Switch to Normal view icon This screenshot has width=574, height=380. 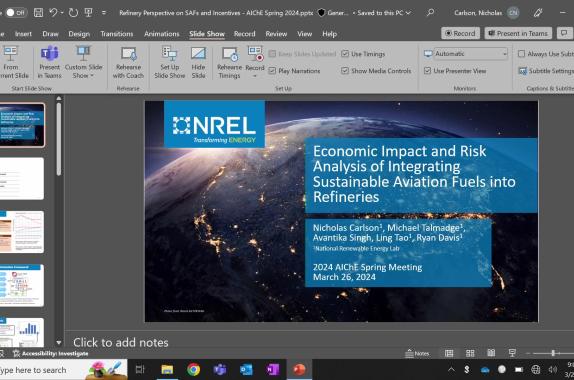click(449, 353)
